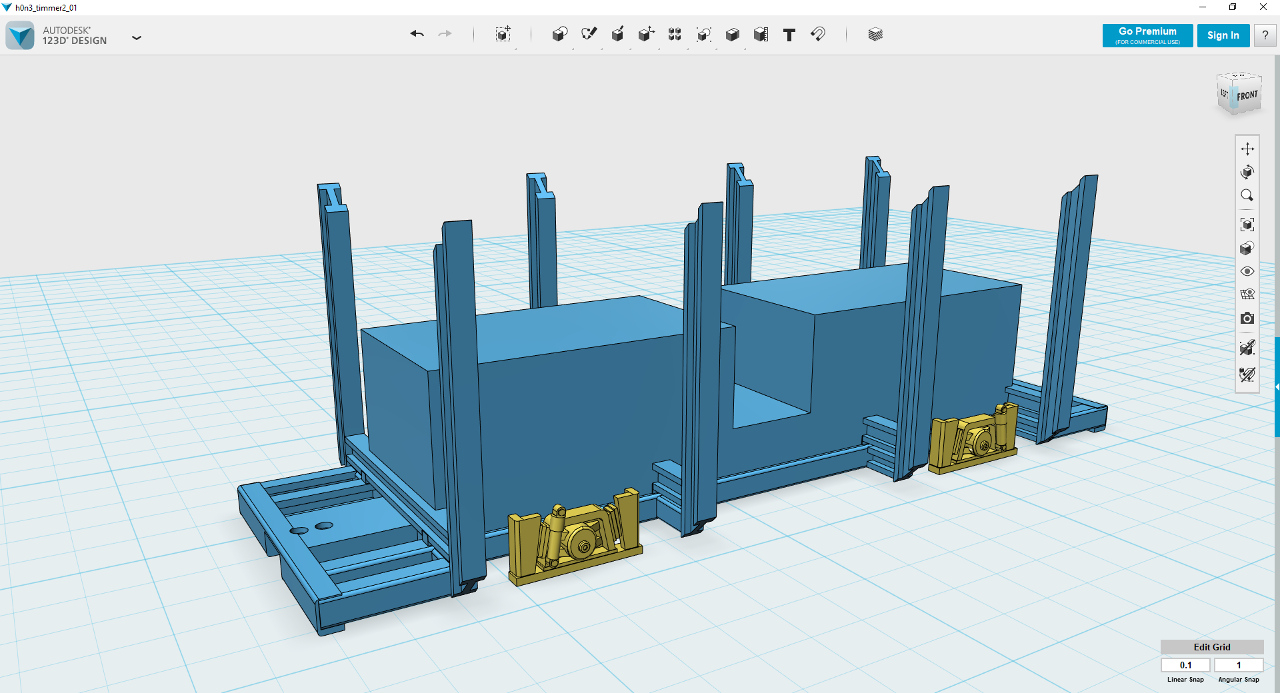The height and width of the screenshot is (693, 1280).
Task: Open the Transform tool
Action: (x=503, y=34)
